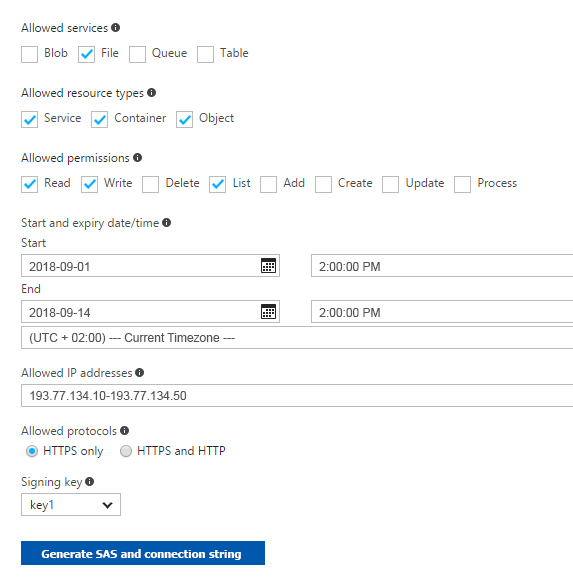Image resolution: width=573 pixels, height=579 pixels.
Task: Select HTTPS and HTTP protocol option
Action: 126,451
